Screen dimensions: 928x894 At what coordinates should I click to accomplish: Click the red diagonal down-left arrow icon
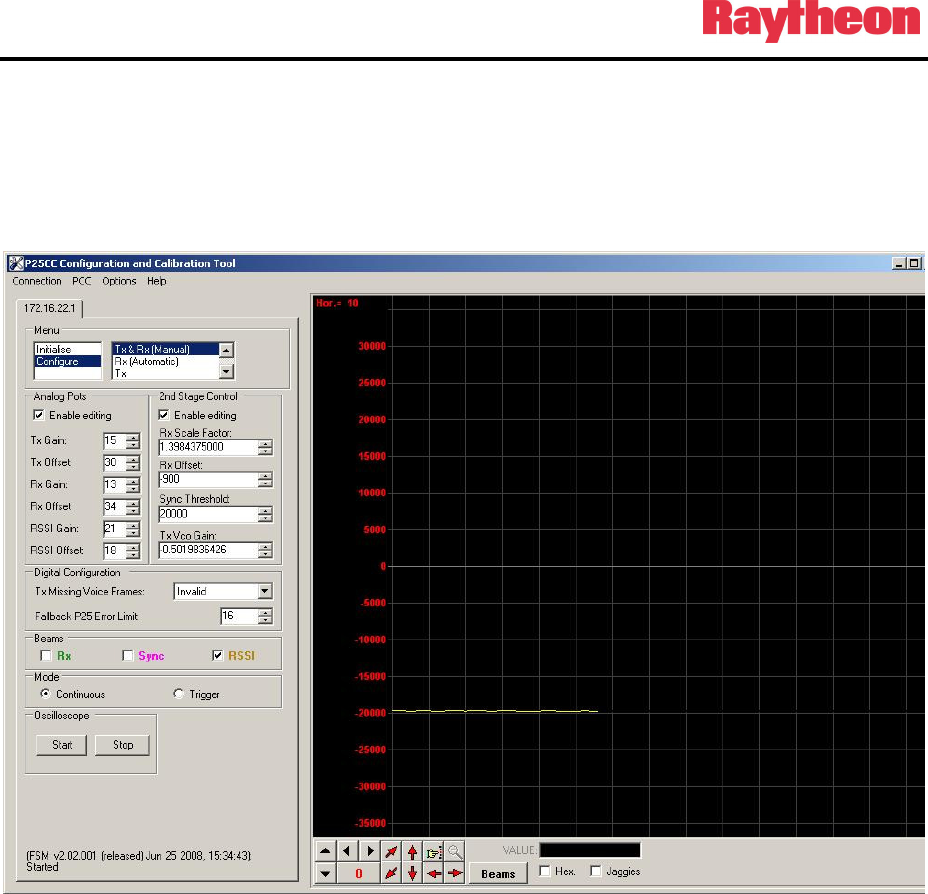tap(390, 874)
